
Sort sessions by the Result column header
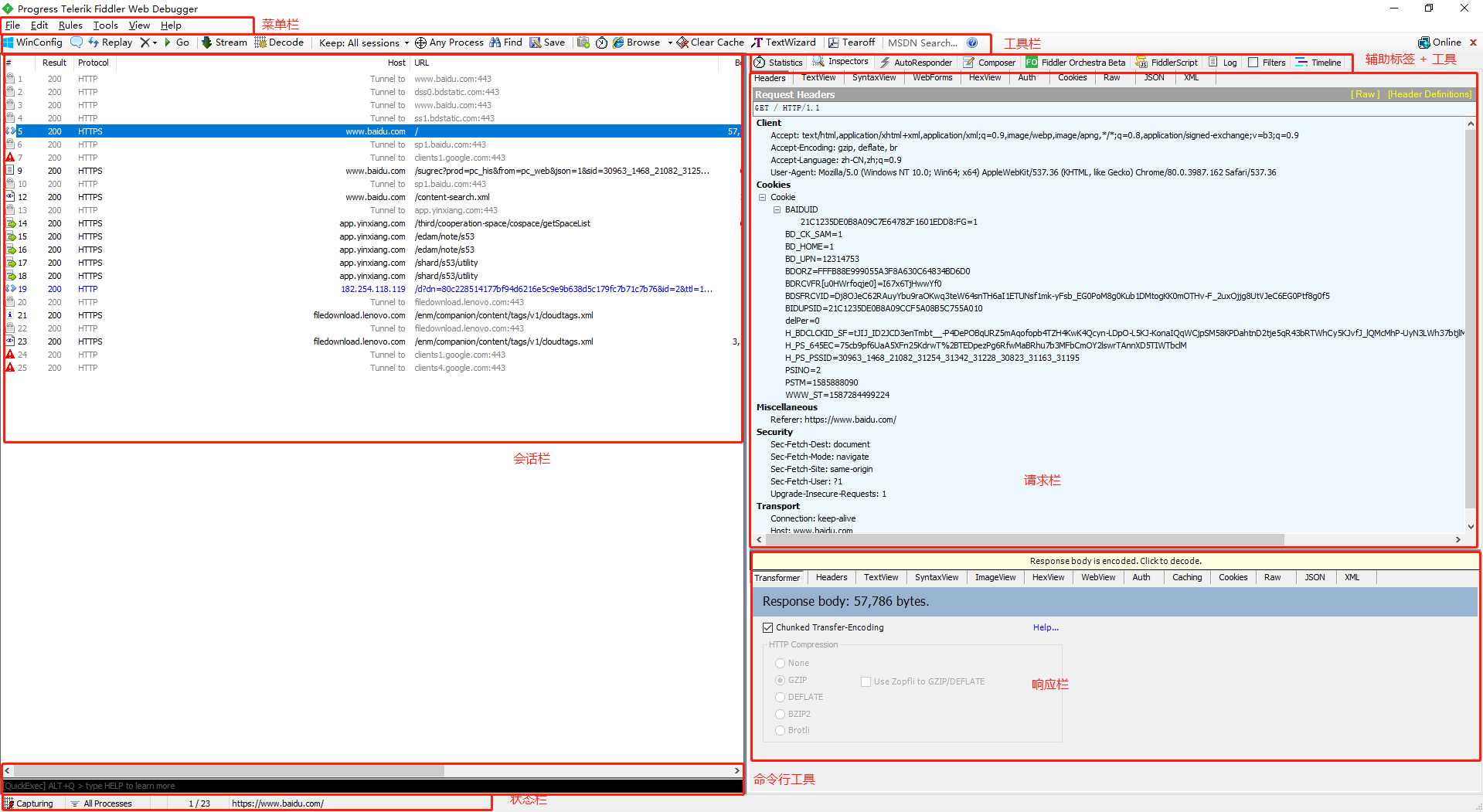(54, 63)
